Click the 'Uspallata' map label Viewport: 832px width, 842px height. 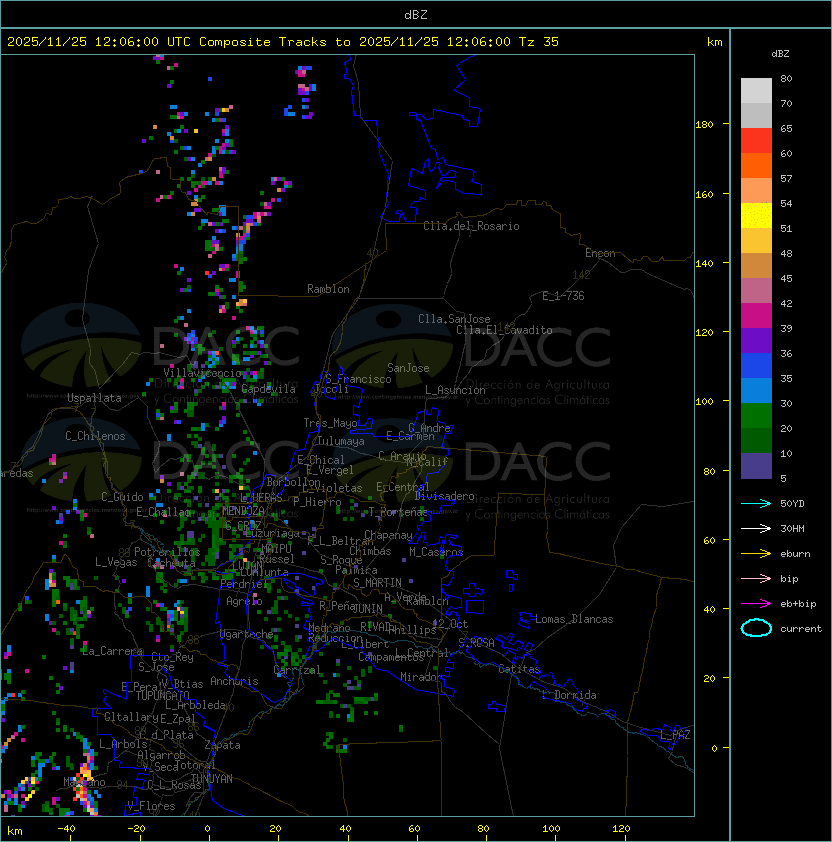(x=94, y=398)
